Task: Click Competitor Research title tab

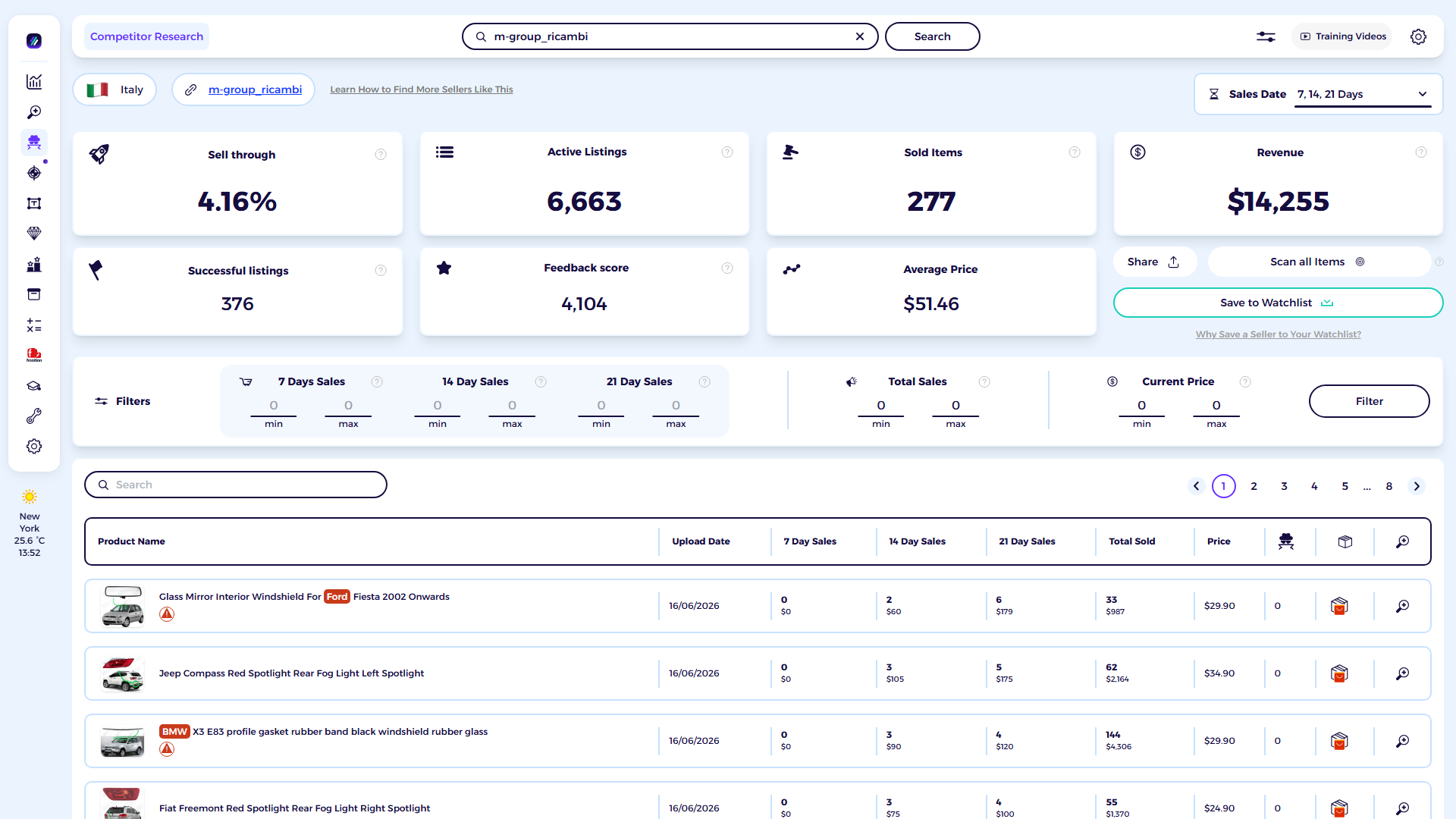Action: [x=146, y=36]
